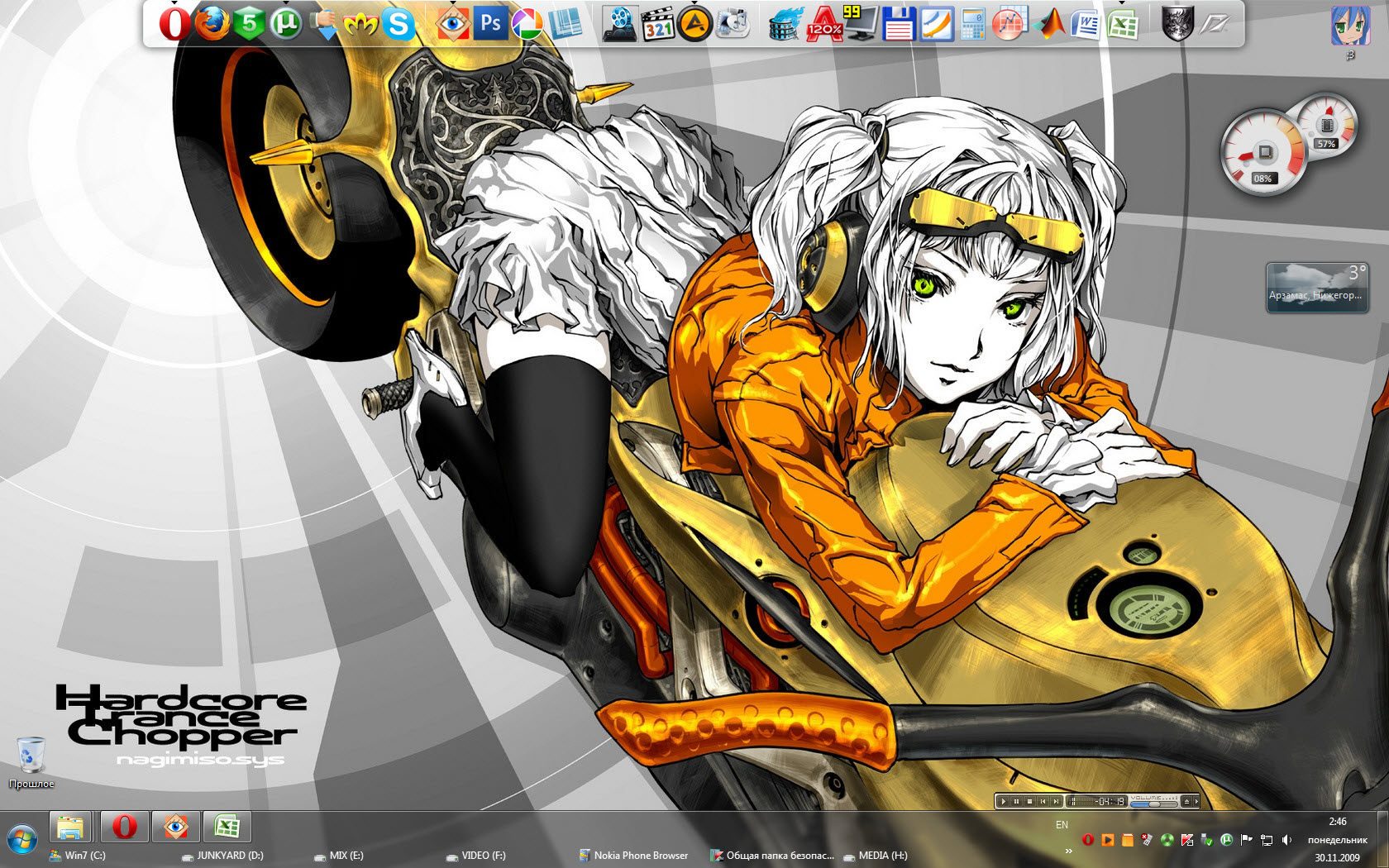Open Microsoft Excel from the top dock
1389x868 pixels.
point(1122,23)
